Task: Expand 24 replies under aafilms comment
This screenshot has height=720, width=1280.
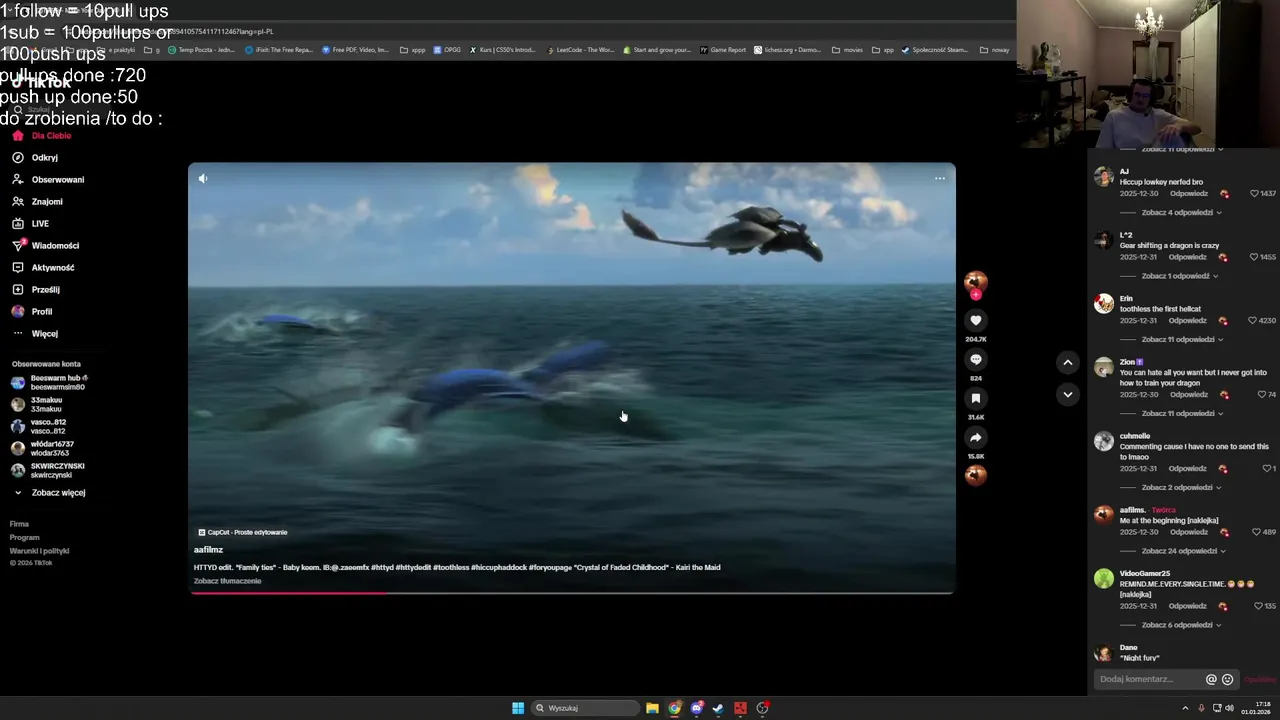Action: [1182, 551]
